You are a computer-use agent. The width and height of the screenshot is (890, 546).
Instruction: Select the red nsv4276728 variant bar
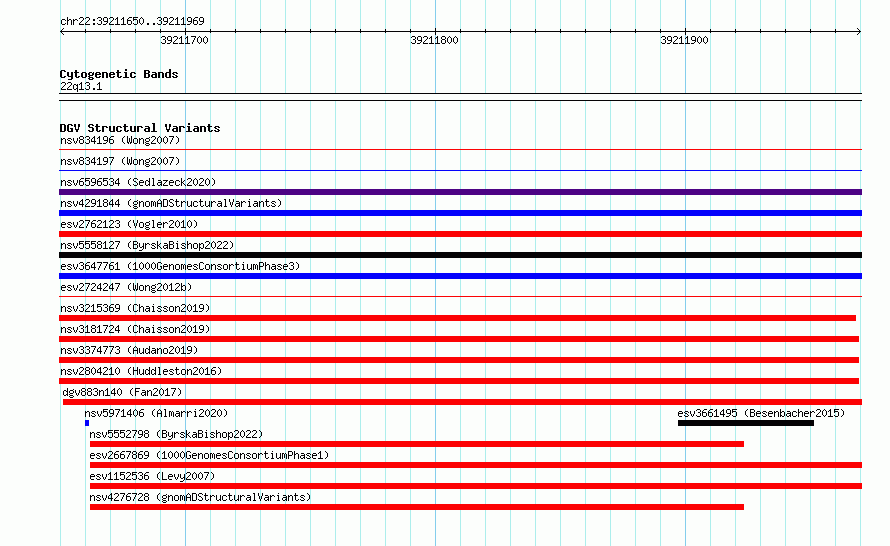(x=417, y=507)
